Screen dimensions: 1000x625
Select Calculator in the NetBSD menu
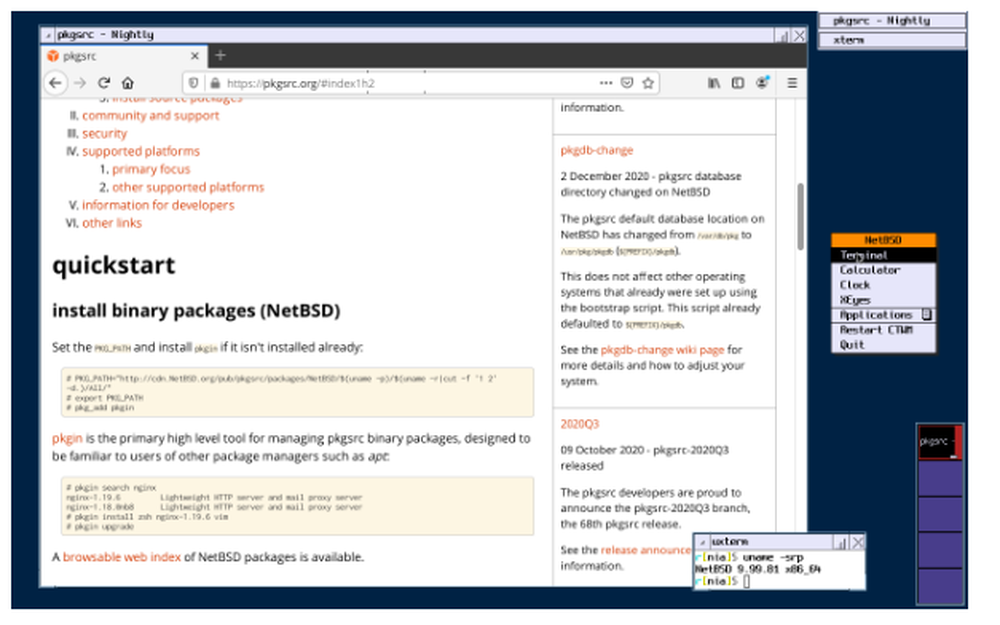coord(883,270)
